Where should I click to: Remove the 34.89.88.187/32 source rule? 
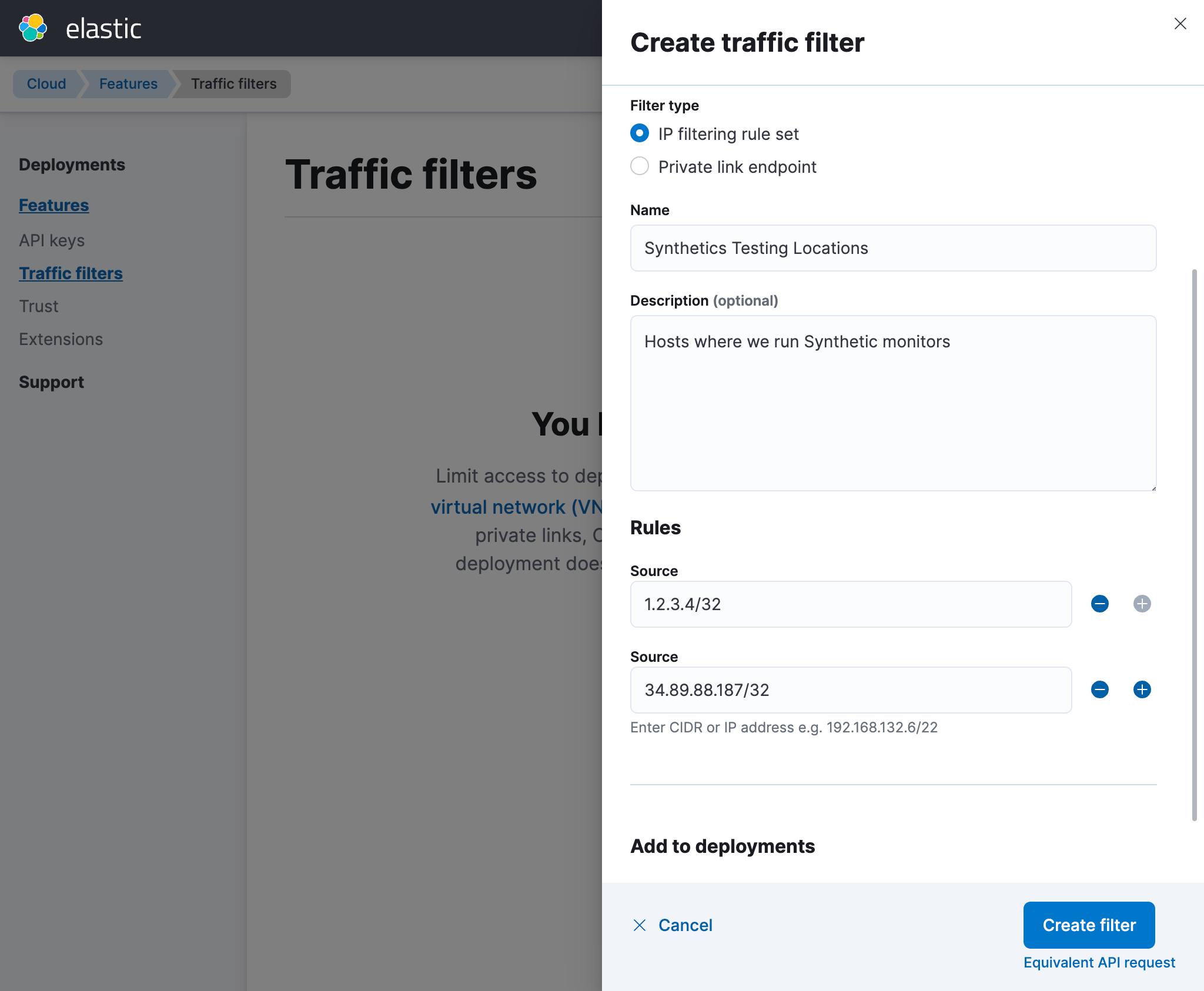click(x=1099, y=689)
